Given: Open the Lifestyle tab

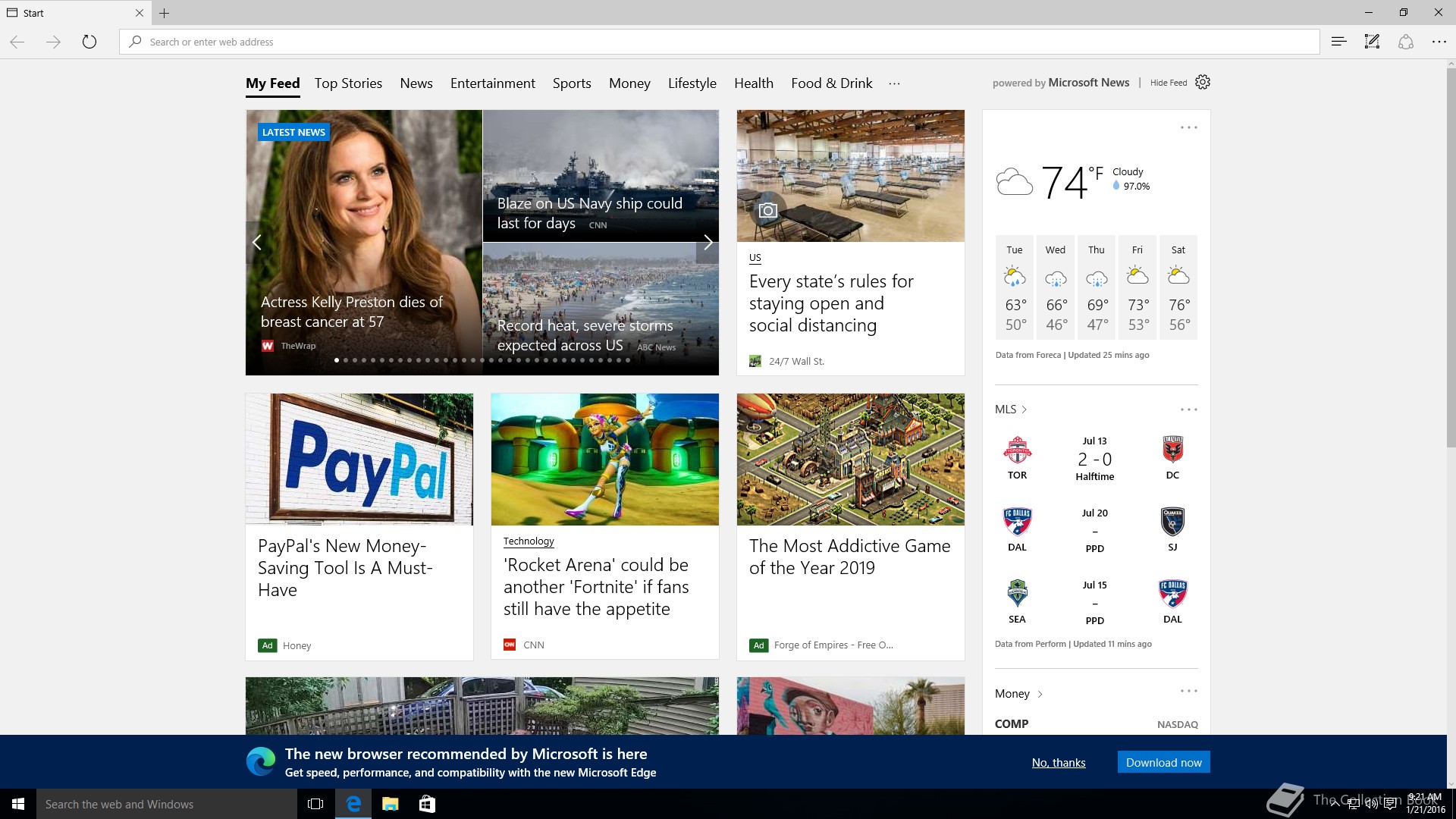Looking at the screenshot, I should pos(692,83).
